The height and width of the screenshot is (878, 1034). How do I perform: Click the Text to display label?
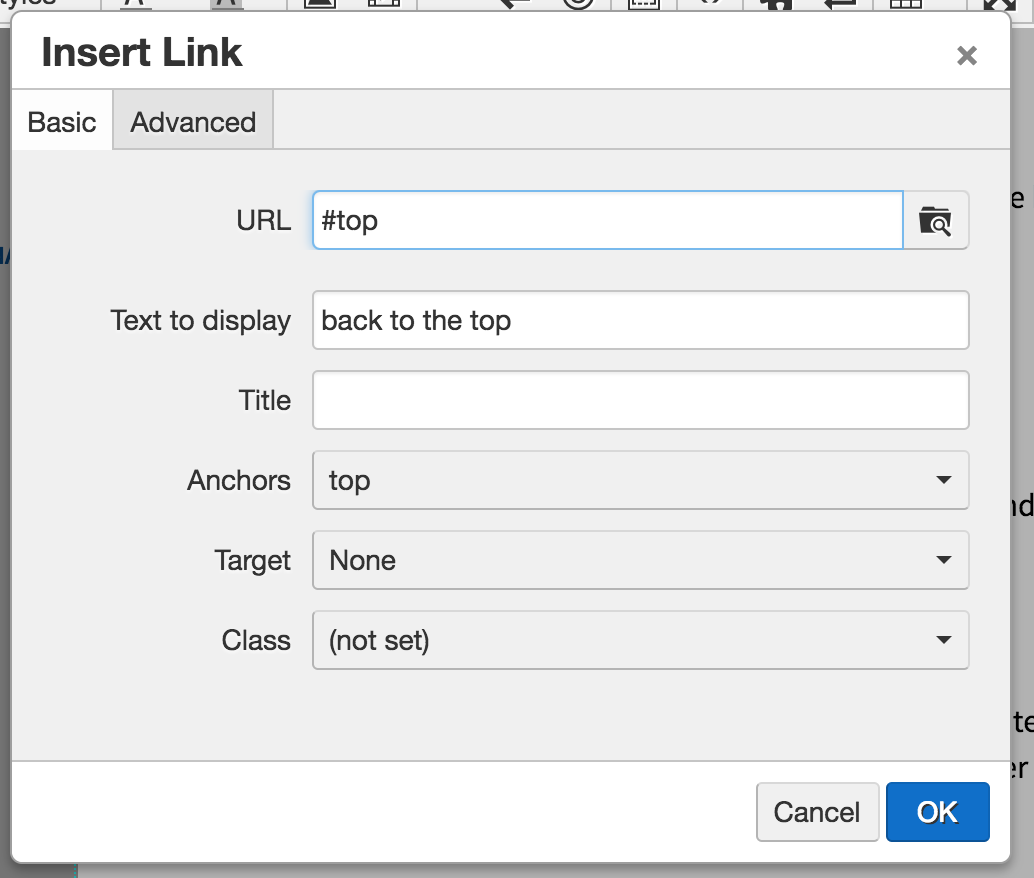[200, 320]
